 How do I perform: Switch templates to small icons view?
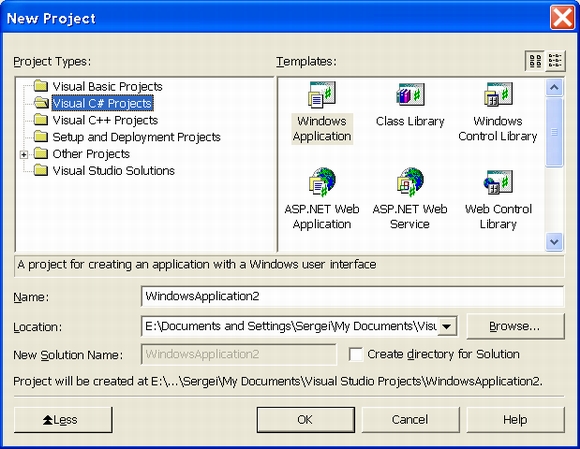[555, 61]
